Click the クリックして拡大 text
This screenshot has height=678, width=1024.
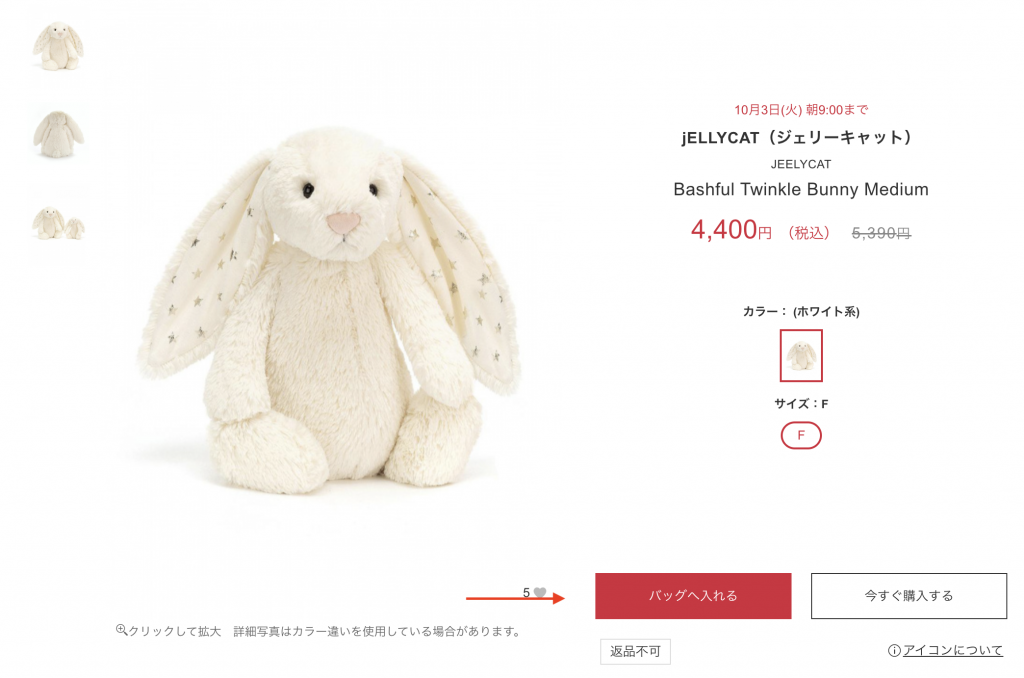click(174, 631)
